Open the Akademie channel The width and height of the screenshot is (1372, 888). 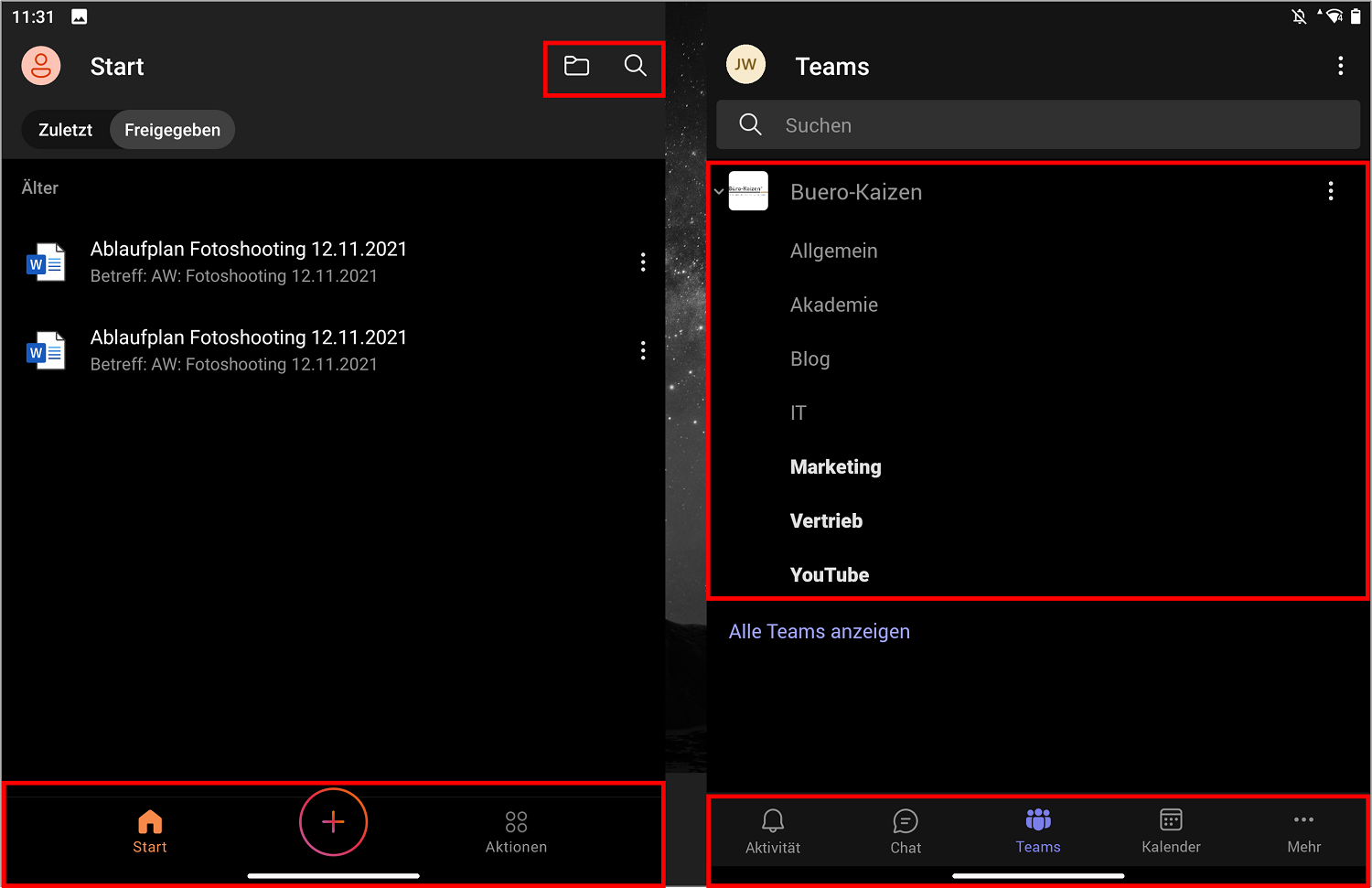[834, 305]
